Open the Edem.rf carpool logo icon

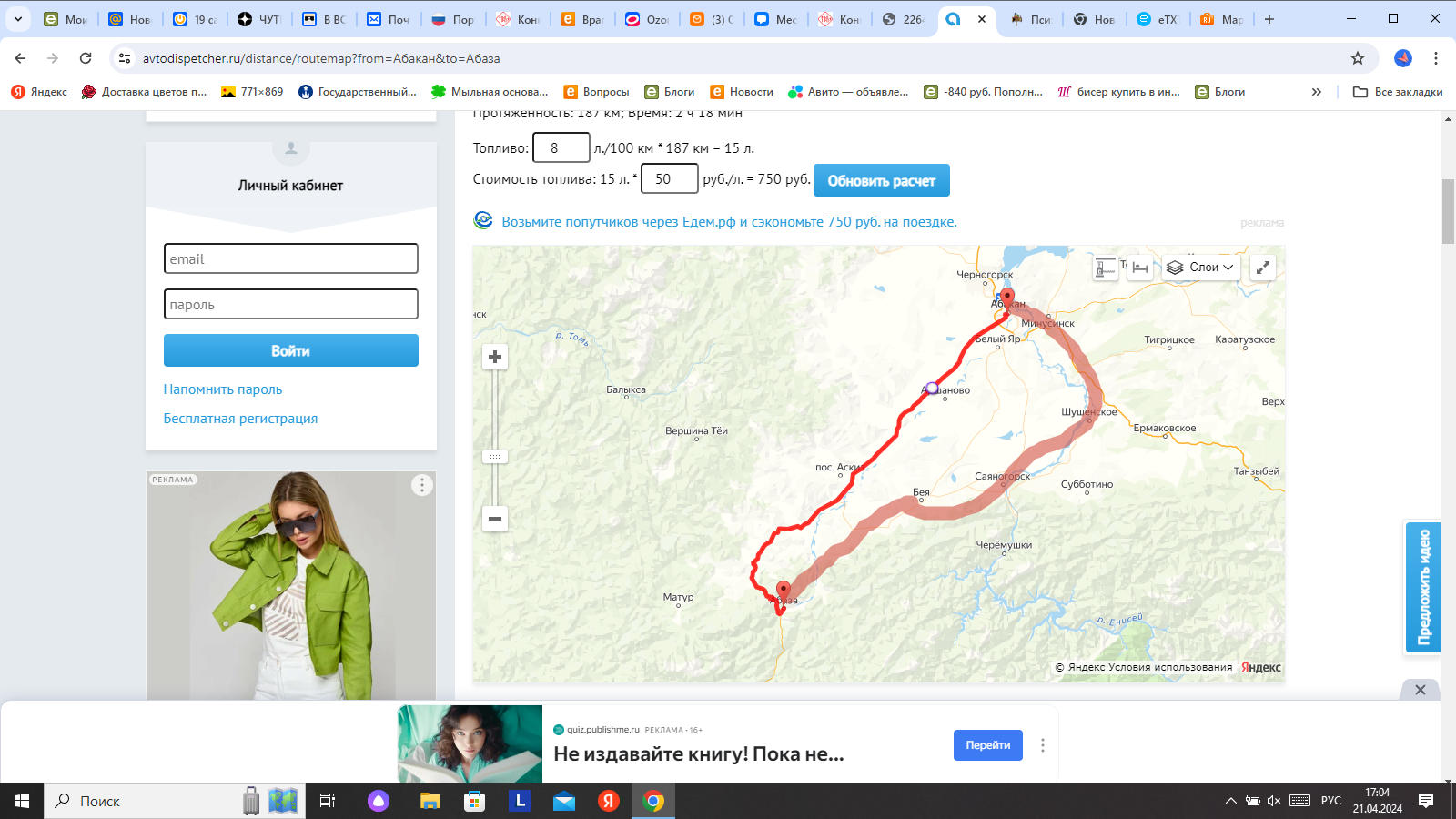click(483, 220)
